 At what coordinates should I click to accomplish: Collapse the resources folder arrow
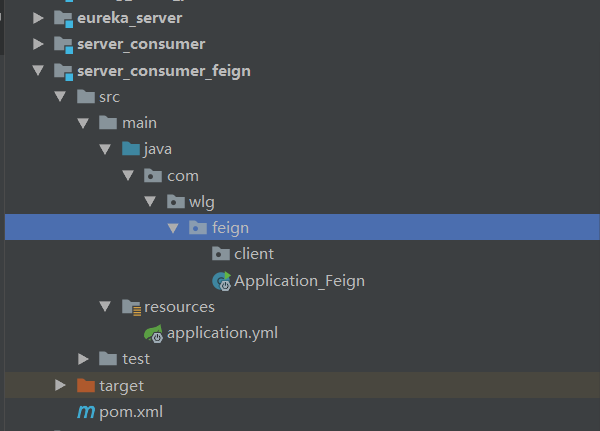point(105,306)
